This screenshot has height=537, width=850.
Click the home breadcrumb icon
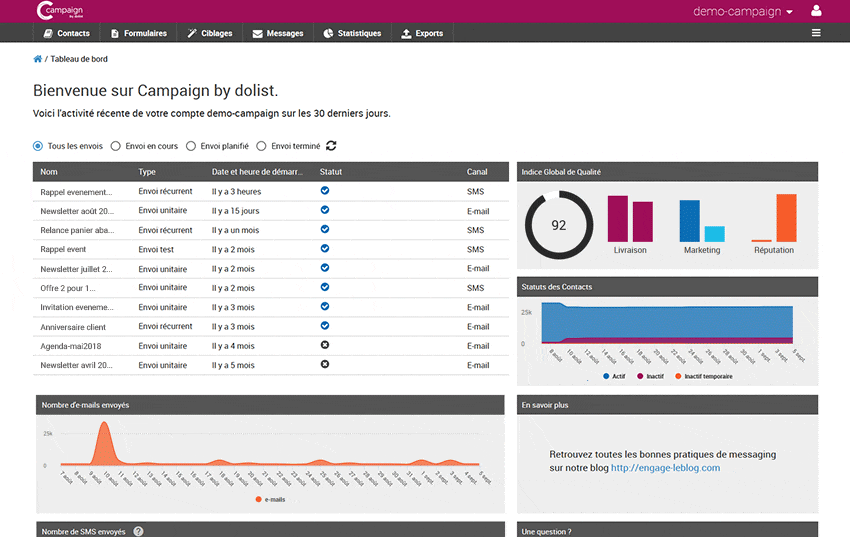click(x=38, y=59)
